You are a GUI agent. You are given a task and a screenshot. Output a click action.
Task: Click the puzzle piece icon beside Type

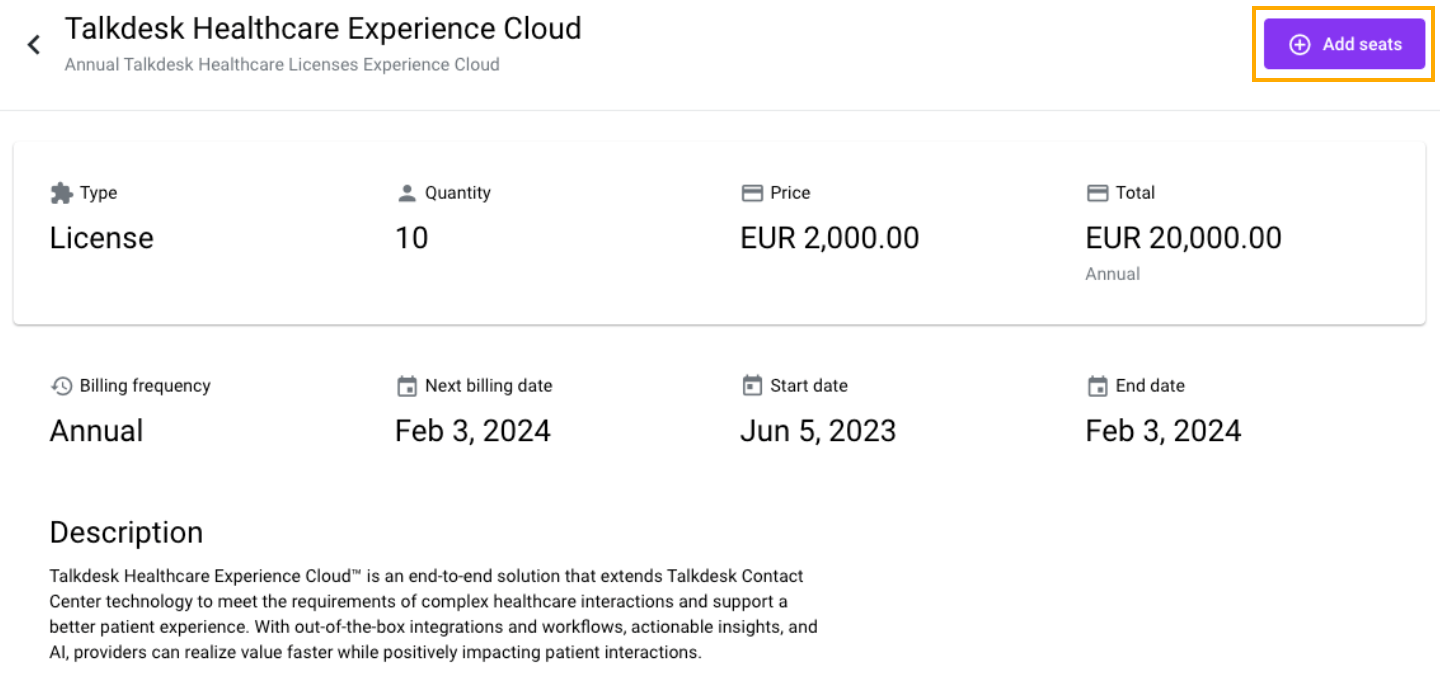58,192
